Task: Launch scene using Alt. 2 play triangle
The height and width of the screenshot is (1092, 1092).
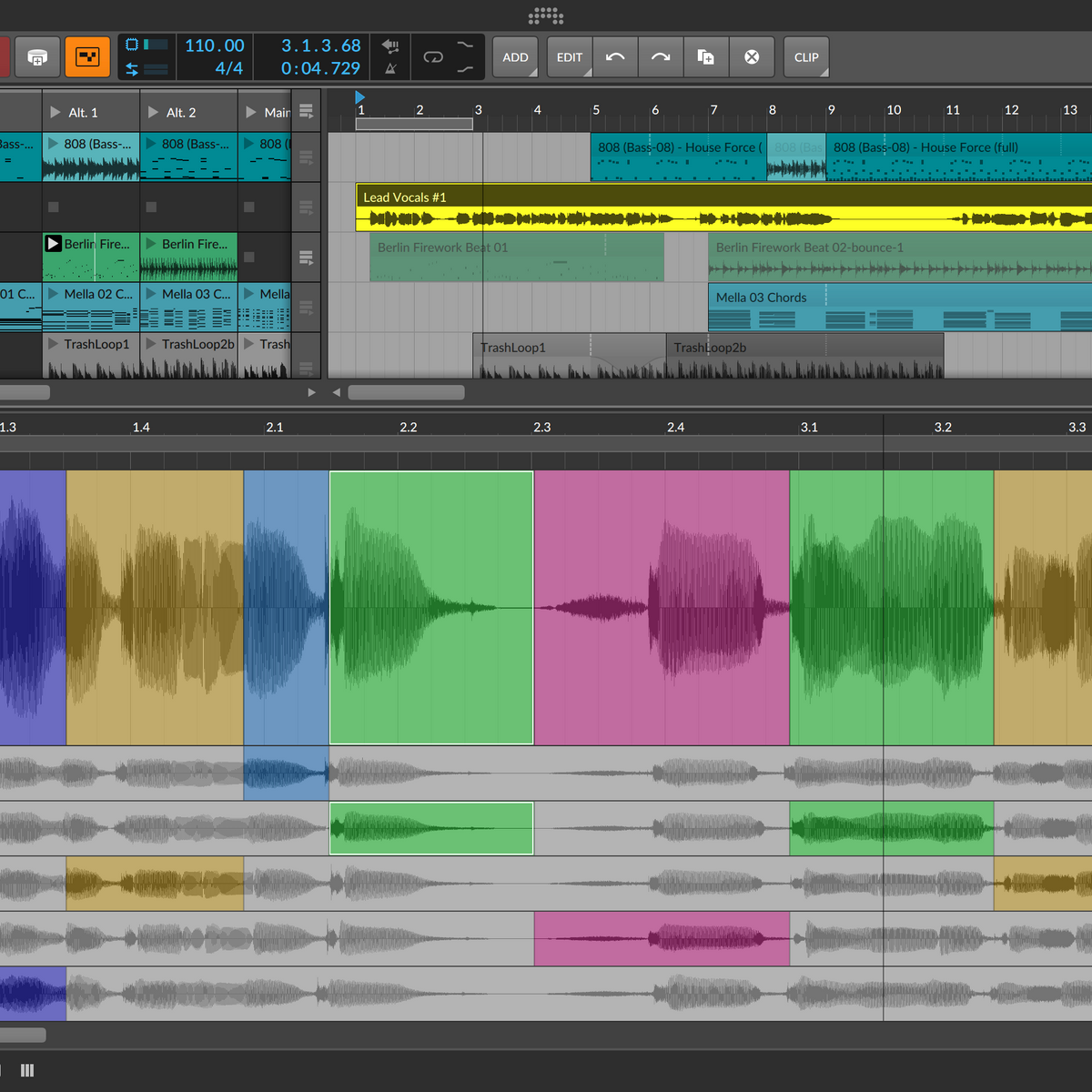Action: click(x=153, y=112)
